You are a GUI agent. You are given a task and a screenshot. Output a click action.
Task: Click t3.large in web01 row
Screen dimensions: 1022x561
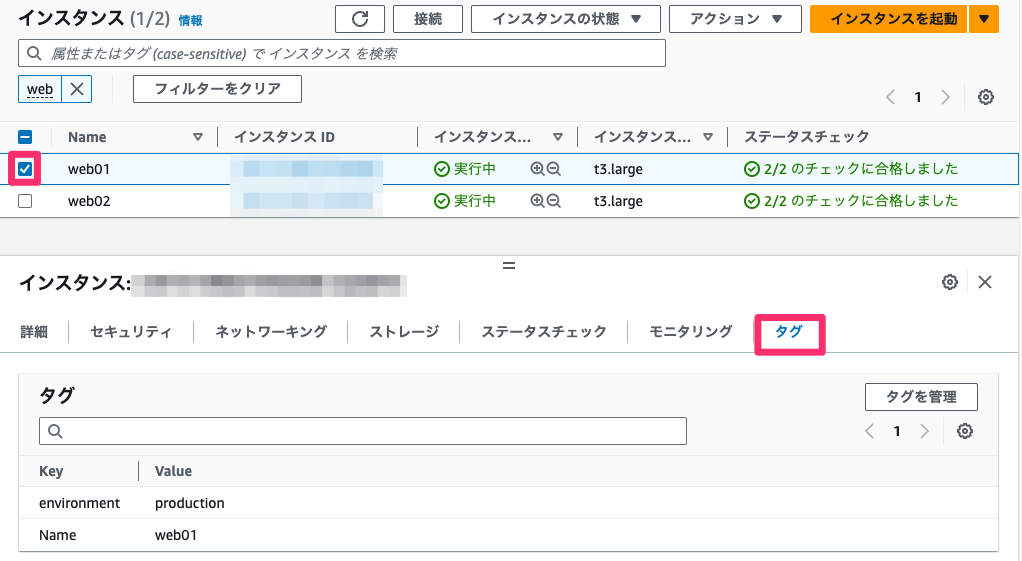tap(618, 169)
